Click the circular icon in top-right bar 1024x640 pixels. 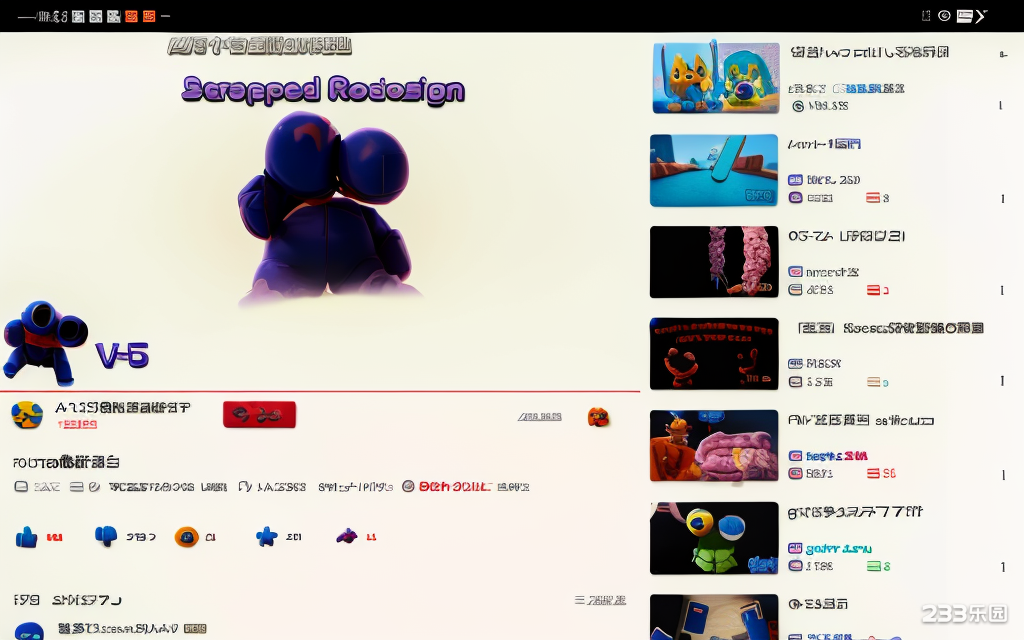[x=943, y=16]
